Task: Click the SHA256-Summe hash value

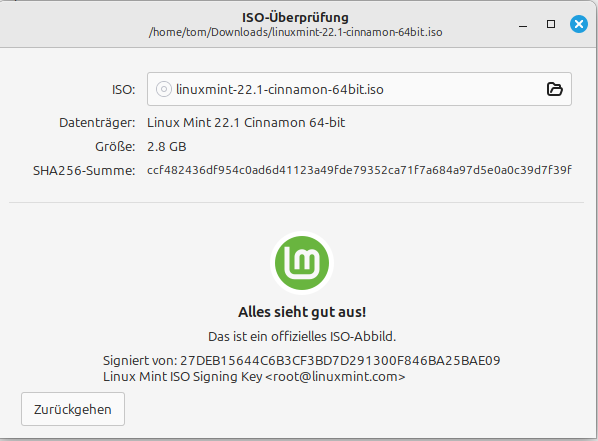Action: [359, 170]
